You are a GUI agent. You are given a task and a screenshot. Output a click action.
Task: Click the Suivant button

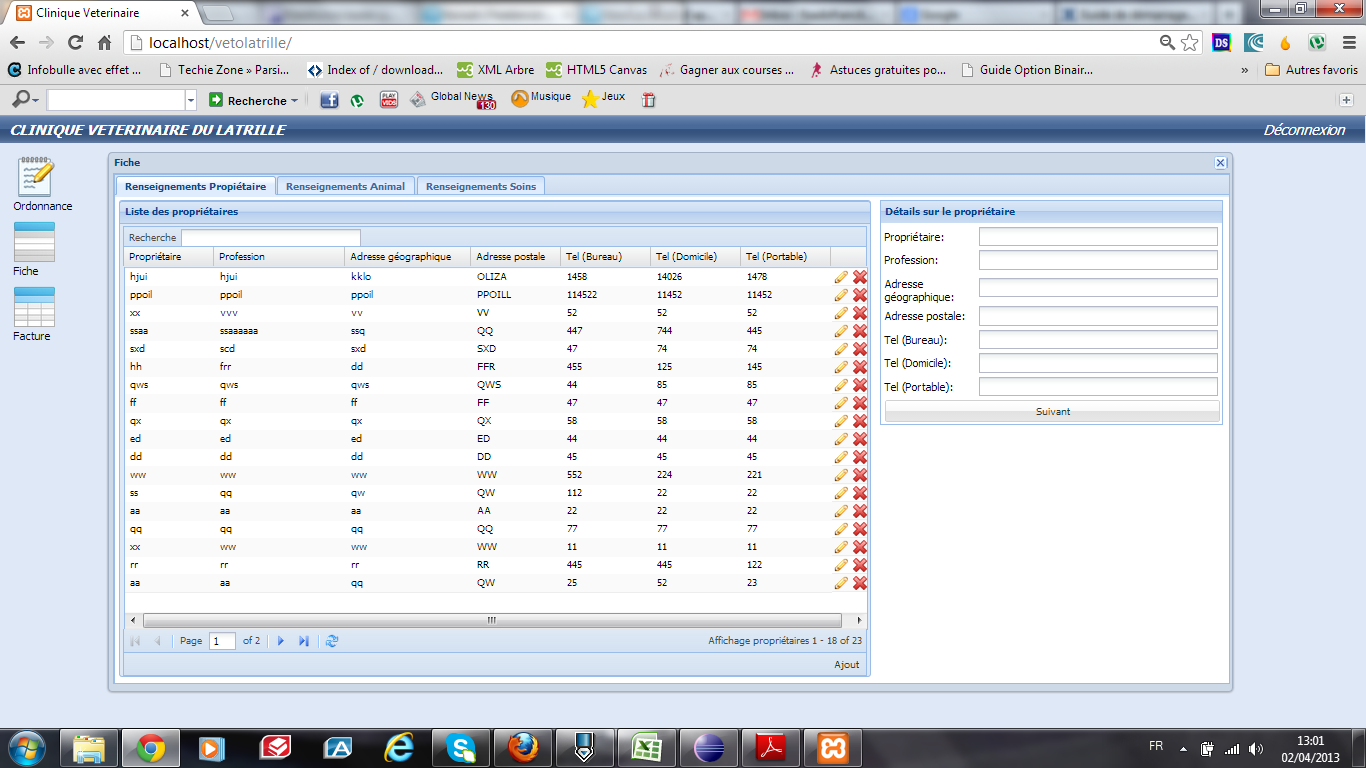click(1052, 411)
